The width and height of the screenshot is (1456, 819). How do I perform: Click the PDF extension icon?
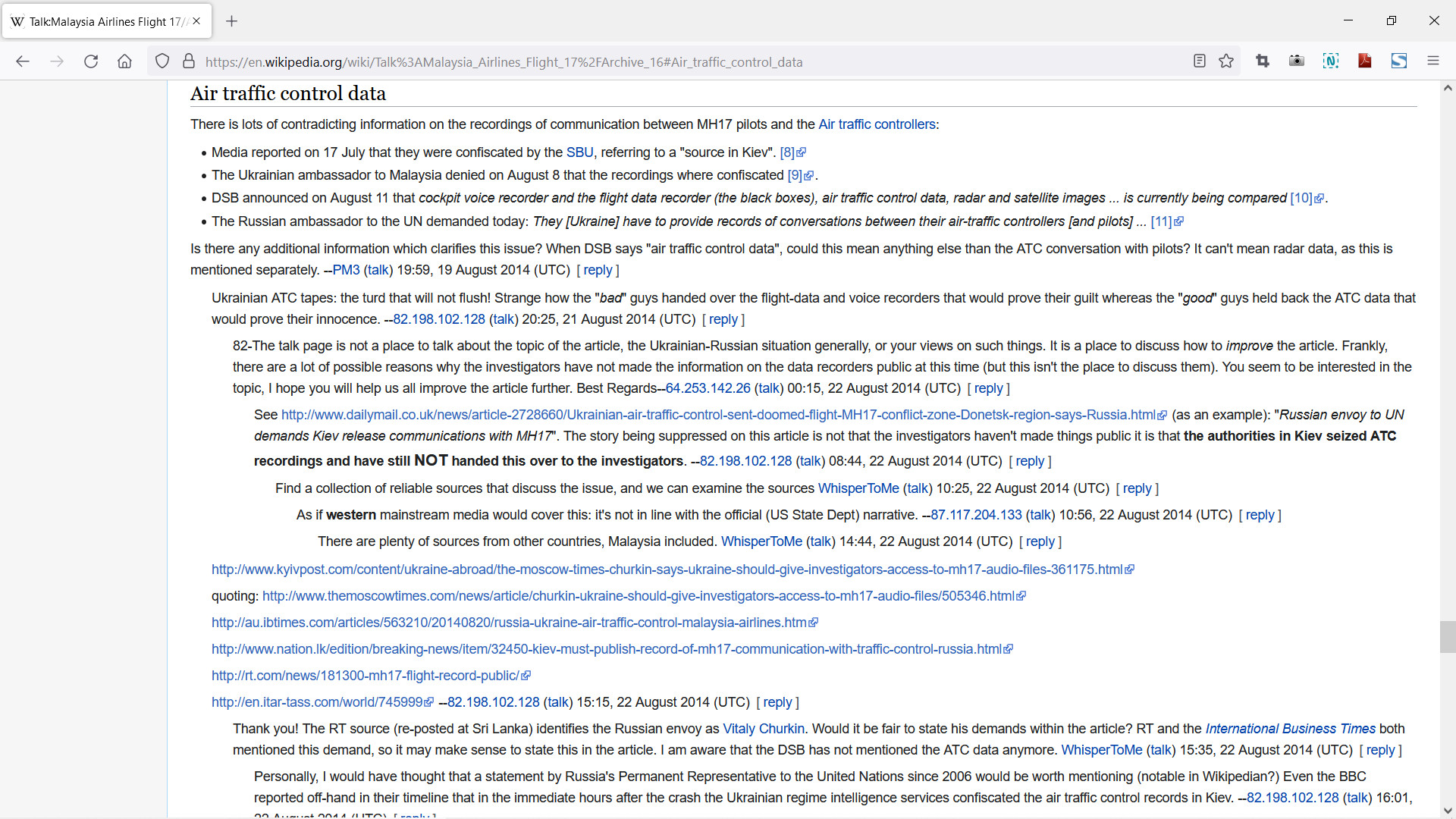[x=1364, y=61]
